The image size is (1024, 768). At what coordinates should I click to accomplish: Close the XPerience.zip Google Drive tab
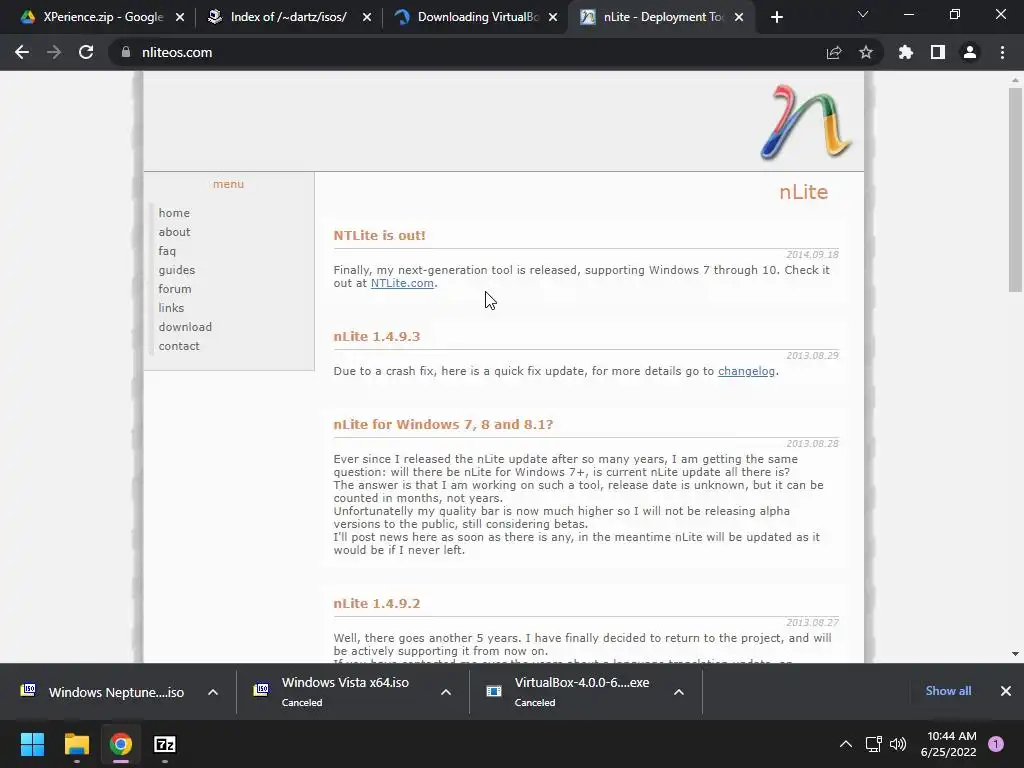coord(180,18)
